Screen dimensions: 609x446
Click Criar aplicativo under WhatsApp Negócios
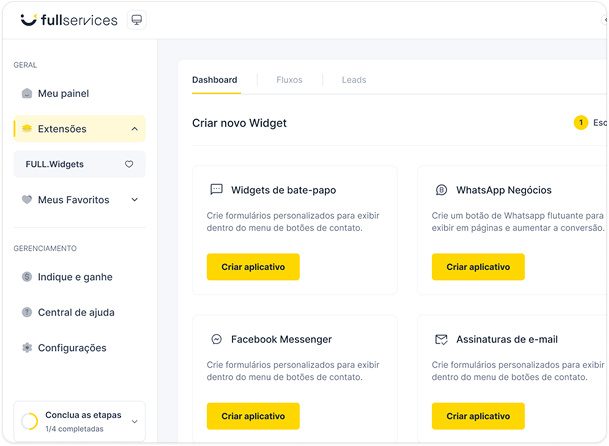tap(478, 267)
